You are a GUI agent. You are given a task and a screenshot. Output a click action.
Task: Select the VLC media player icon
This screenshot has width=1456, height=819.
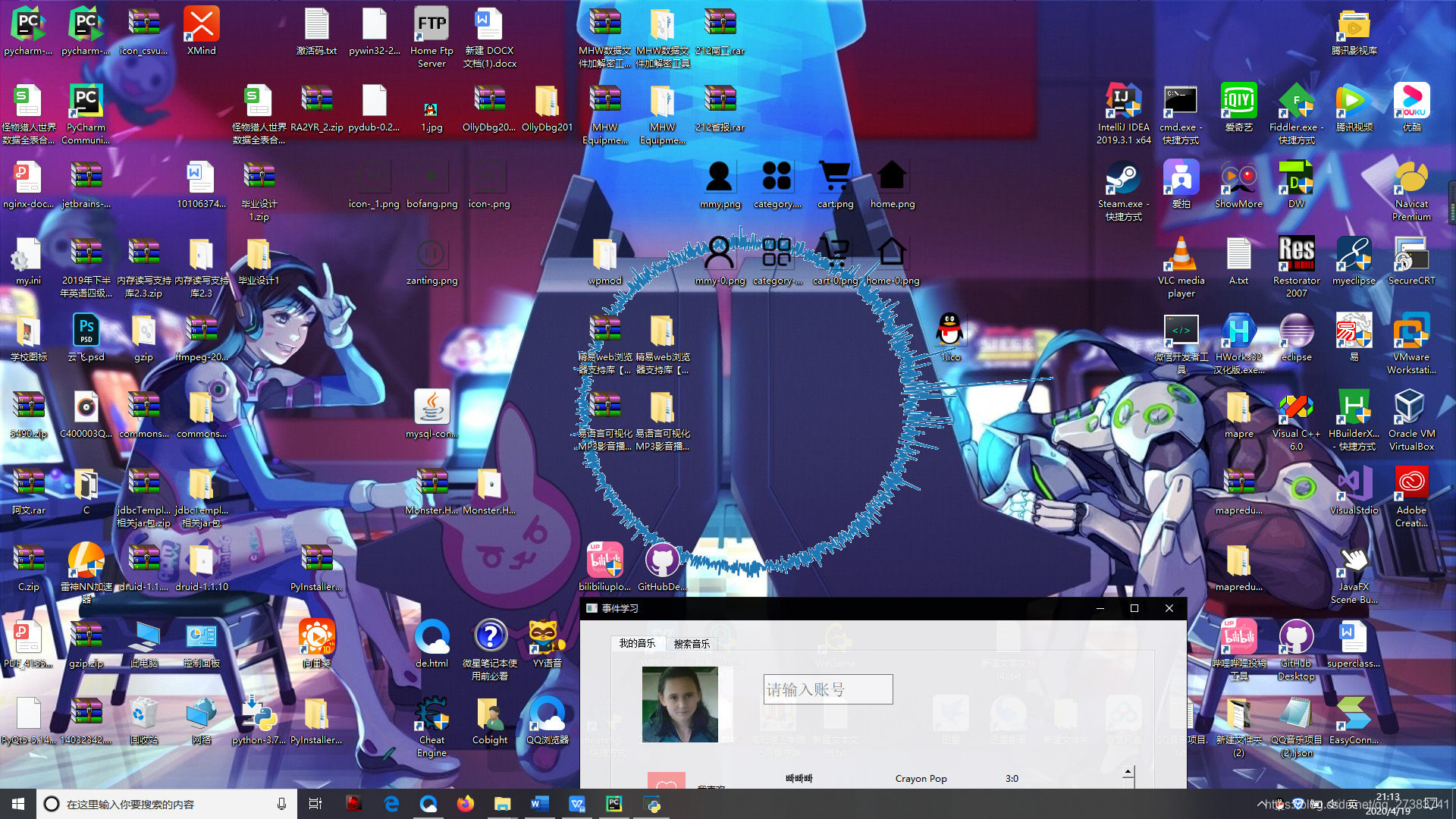pos(1181,256)
